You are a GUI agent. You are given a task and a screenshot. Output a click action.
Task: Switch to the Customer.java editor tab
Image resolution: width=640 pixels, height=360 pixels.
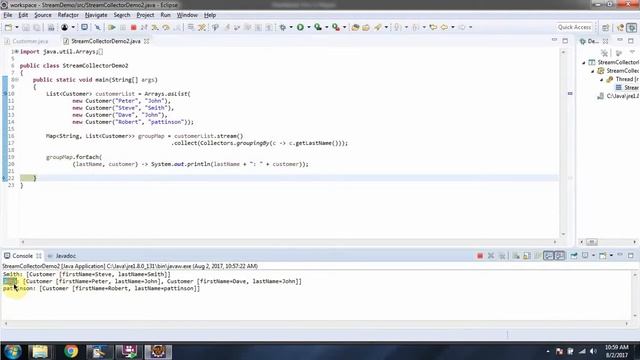click(x=27, y=41)
